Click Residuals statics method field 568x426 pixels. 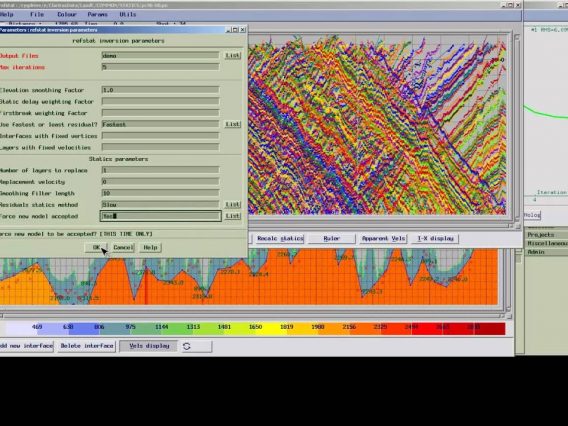[x=160, y=205]
